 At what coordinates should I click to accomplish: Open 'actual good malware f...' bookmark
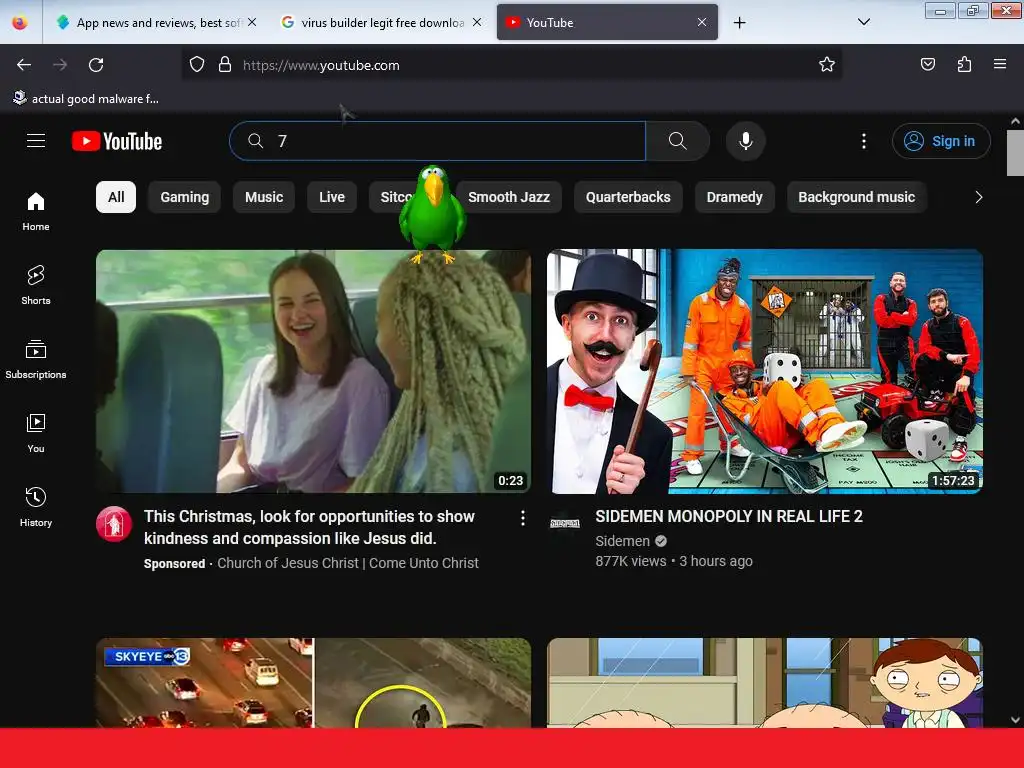(x=86, y=99)
